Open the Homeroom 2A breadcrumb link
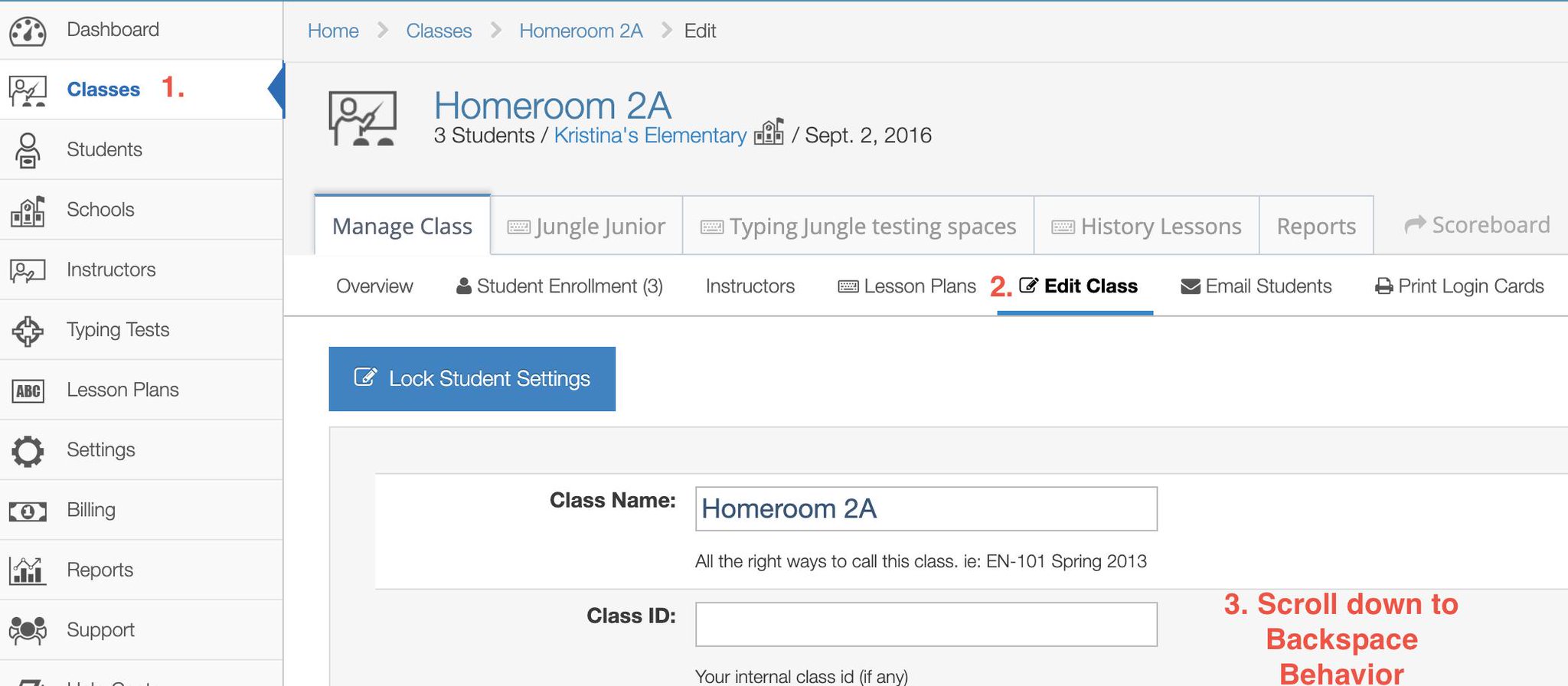The width and height of the screenshot is (1568, 686). pyautogui.click(x=581, y=31)
